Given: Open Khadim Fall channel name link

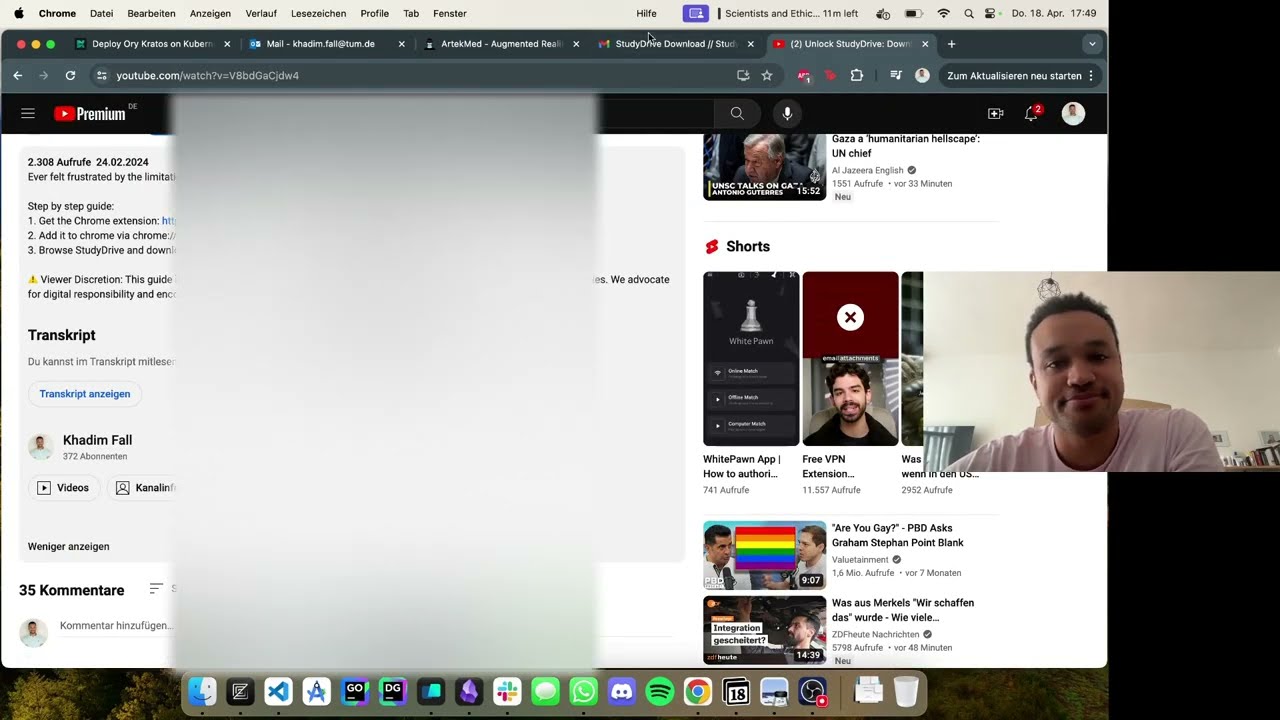Looking at the screenshot, I should point(97,440).
